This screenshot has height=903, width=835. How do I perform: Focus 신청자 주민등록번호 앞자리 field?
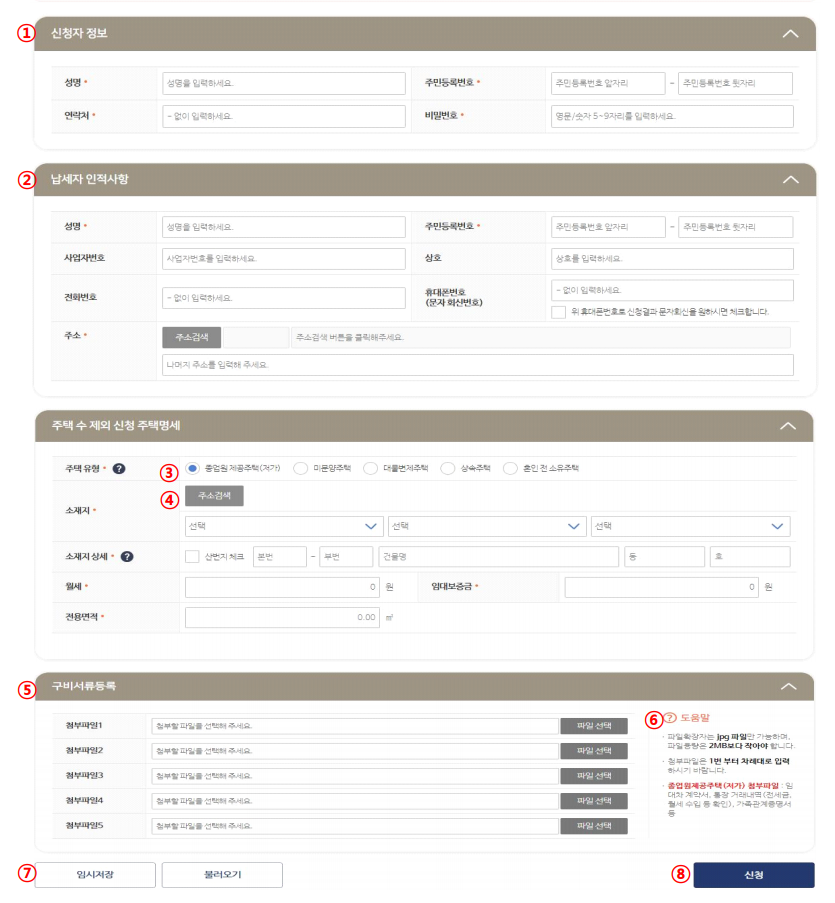click(x=608, y=84)
